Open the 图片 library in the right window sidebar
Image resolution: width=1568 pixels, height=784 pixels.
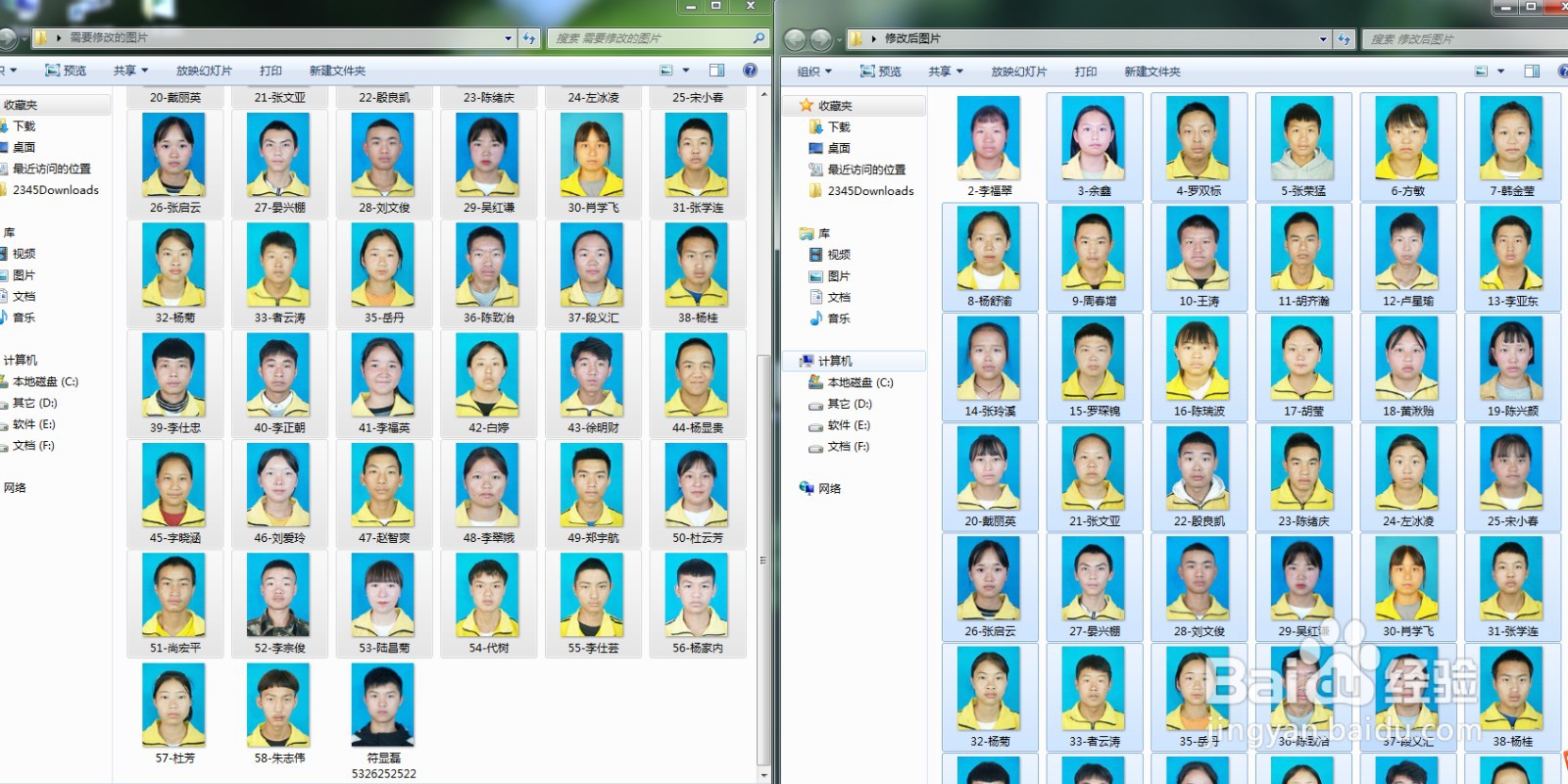click(829, 276)
